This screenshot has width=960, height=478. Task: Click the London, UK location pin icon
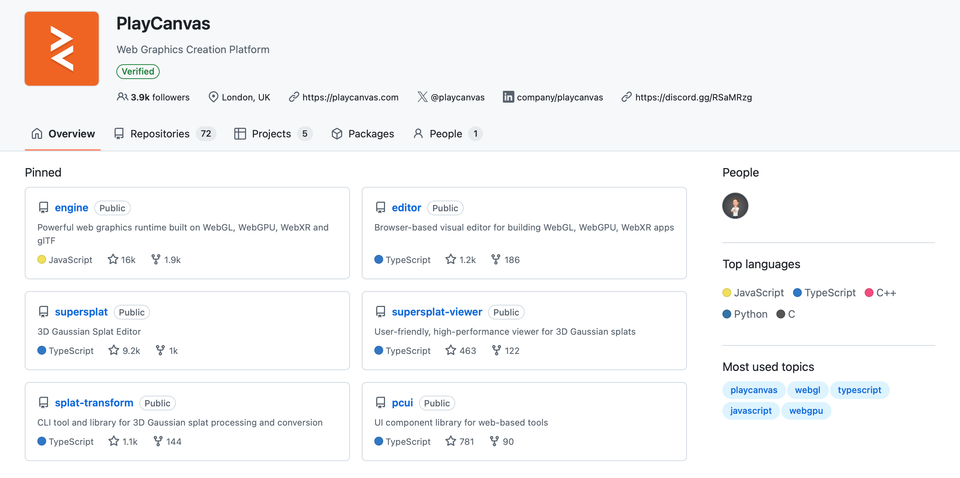(x=213, y=97)
